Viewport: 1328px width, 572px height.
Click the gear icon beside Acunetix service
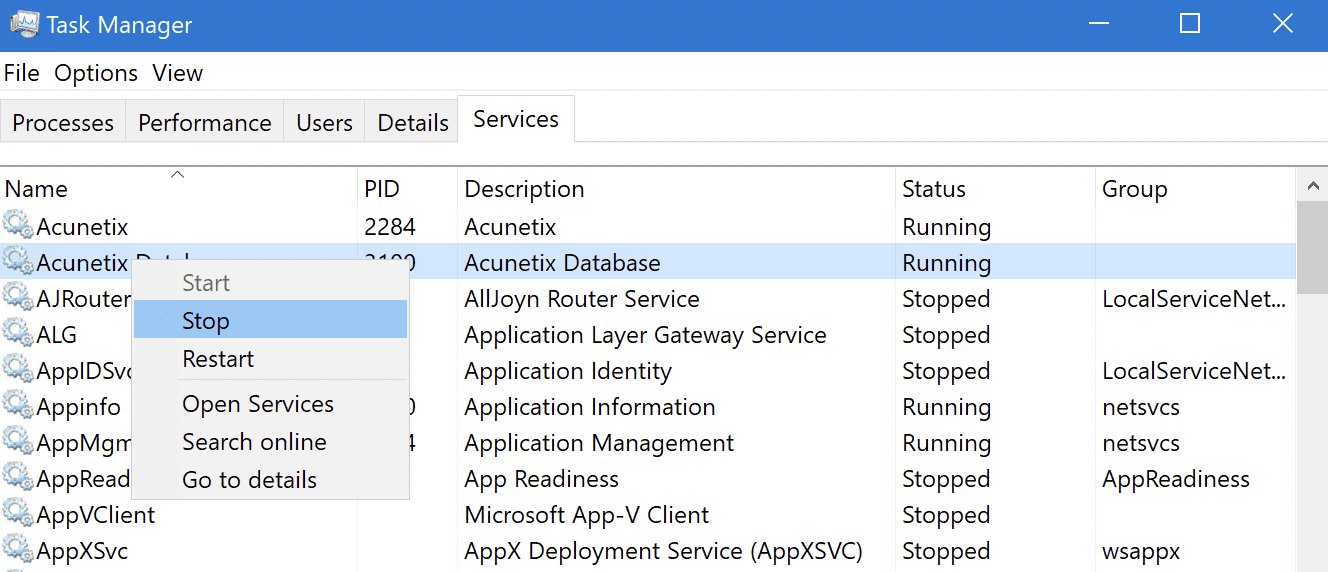pyautogui.click(x=18, y=226)
